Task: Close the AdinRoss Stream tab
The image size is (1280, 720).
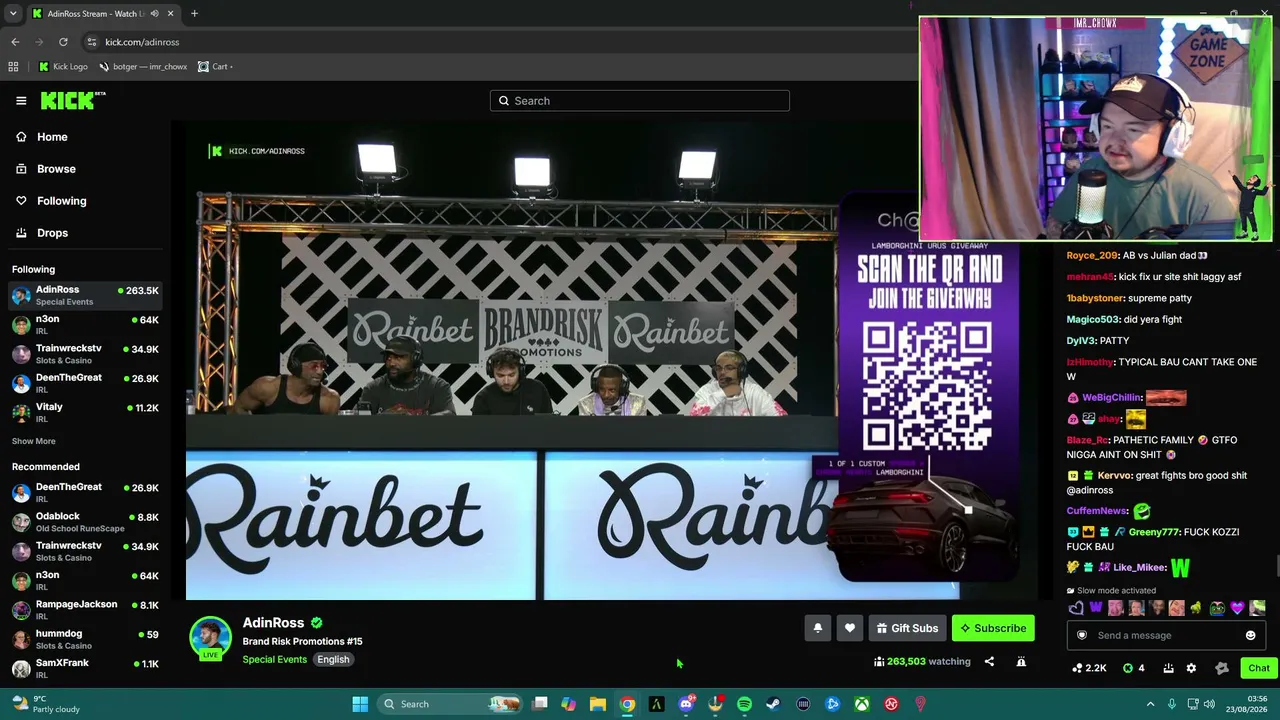Action: [170, 14]
